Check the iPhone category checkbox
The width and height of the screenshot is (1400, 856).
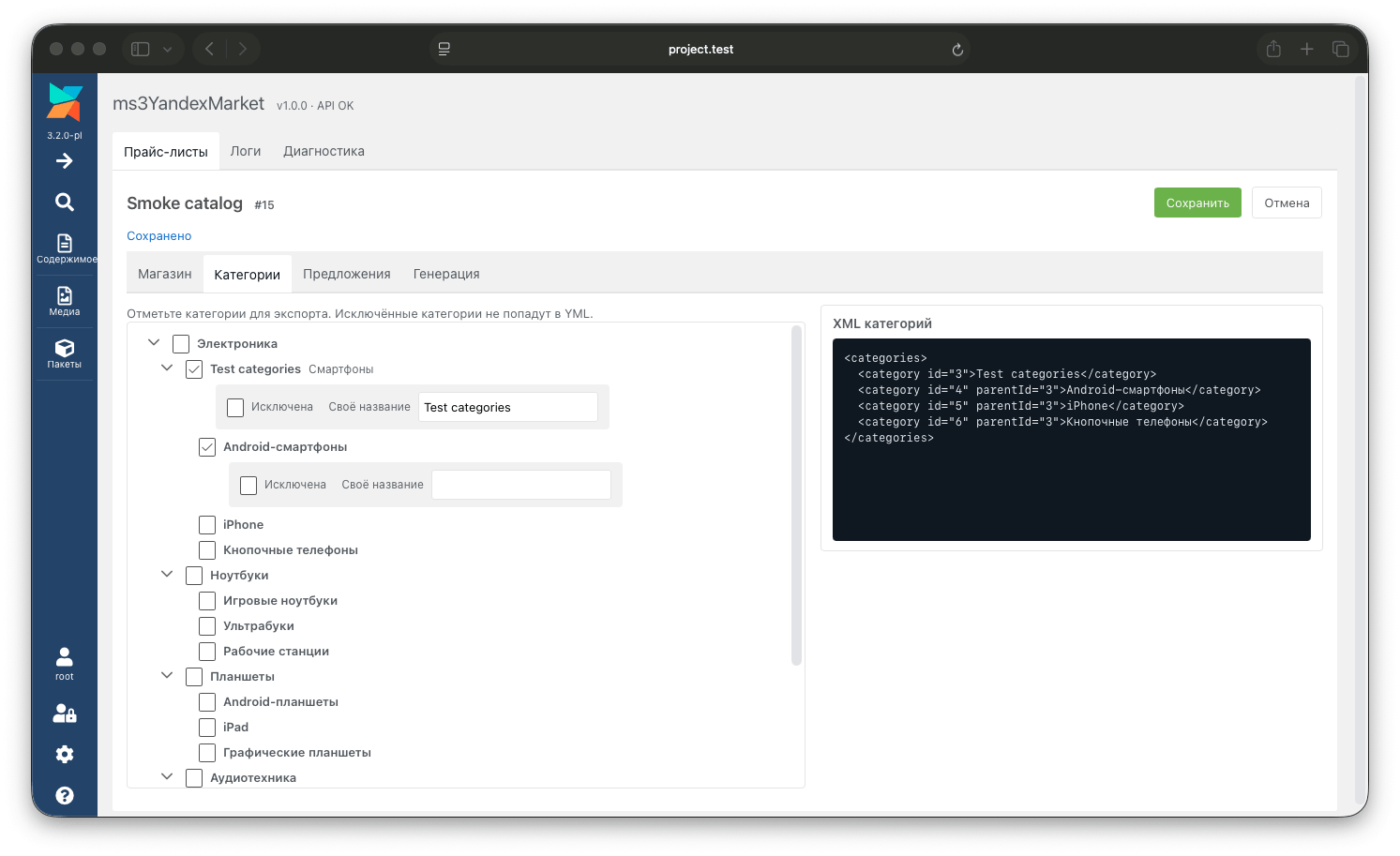207,525
